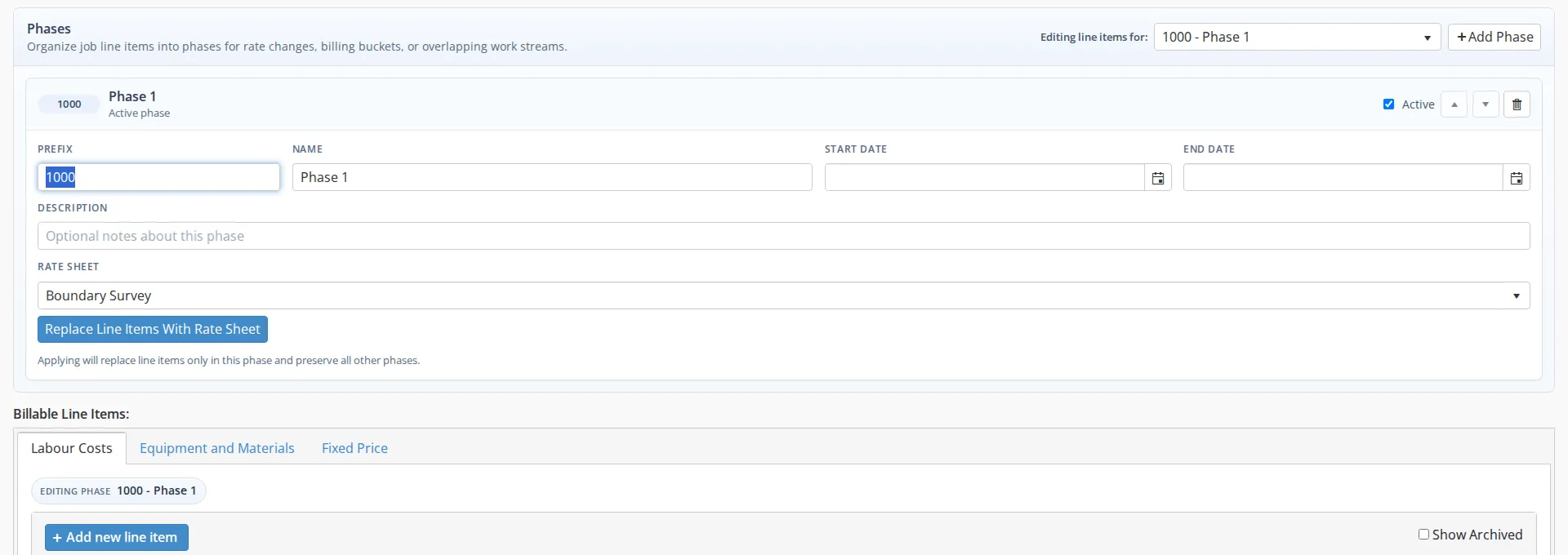Open the Fixed Price tab
The width and height of the screenshot is (1568, 555).
coord(354,448)
